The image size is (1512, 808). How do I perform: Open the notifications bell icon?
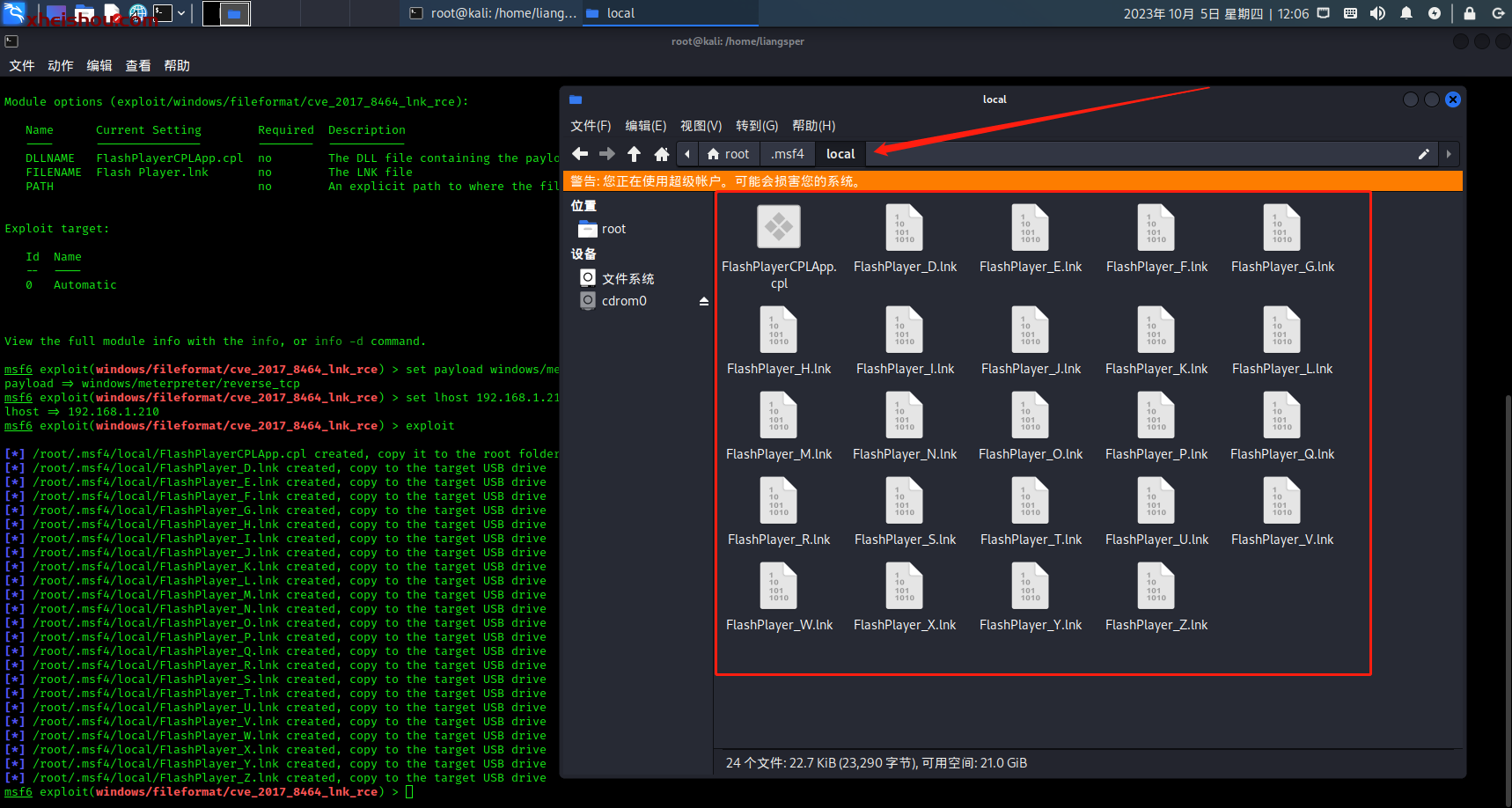coord(1406,13)
